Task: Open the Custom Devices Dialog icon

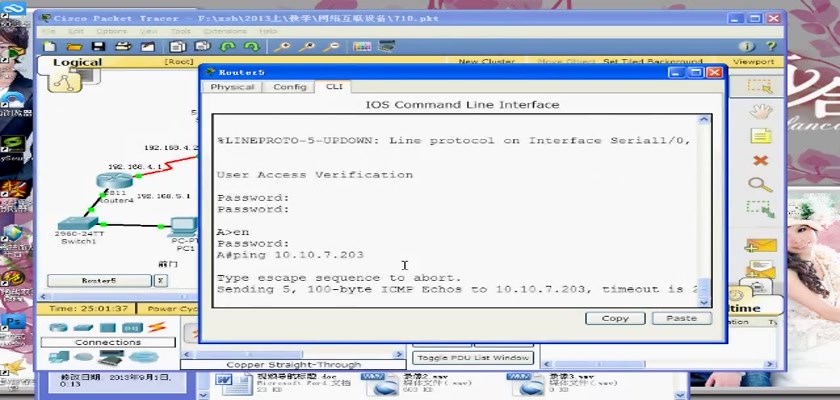Action: pos(386,47)
